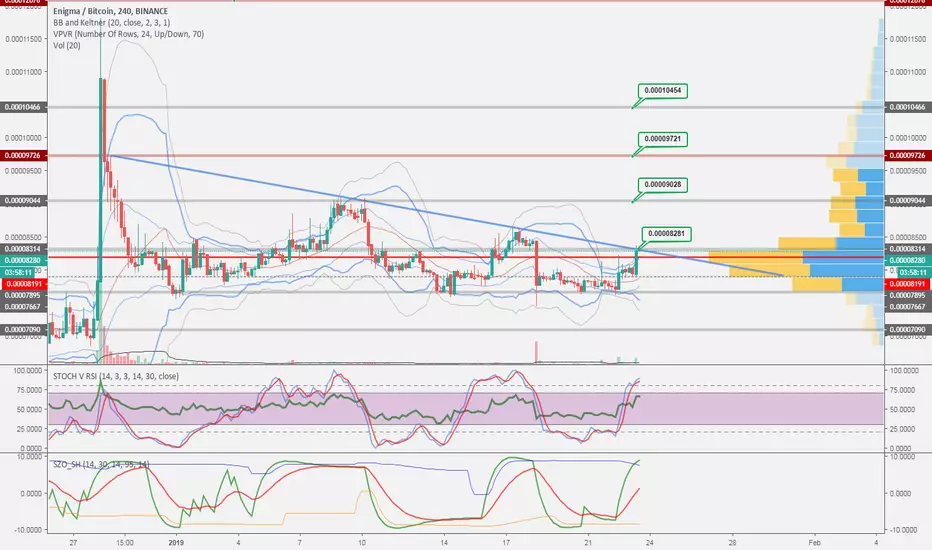Click the Feb label on the time axis

pyautogui.click(x=814, y=542)
